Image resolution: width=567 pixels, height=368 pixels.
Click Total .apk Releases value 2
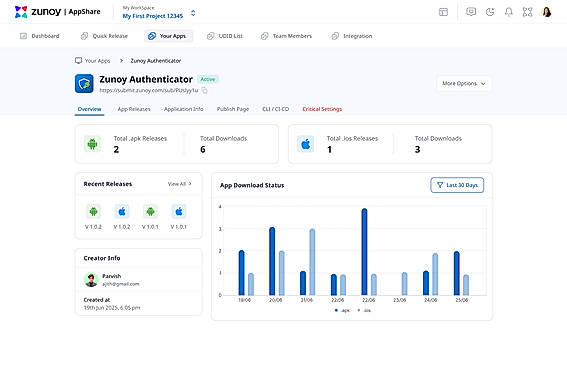(x=116, y=149)
